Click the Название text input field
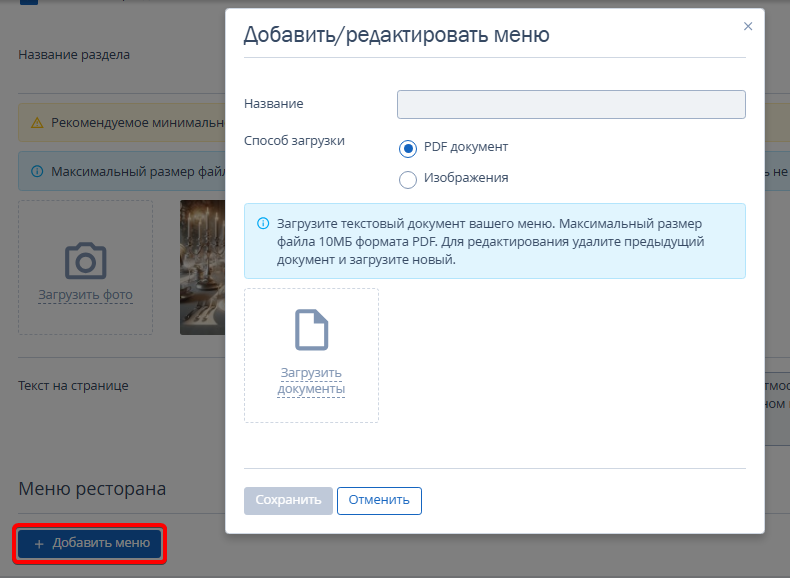 click(x=571, y=104)
